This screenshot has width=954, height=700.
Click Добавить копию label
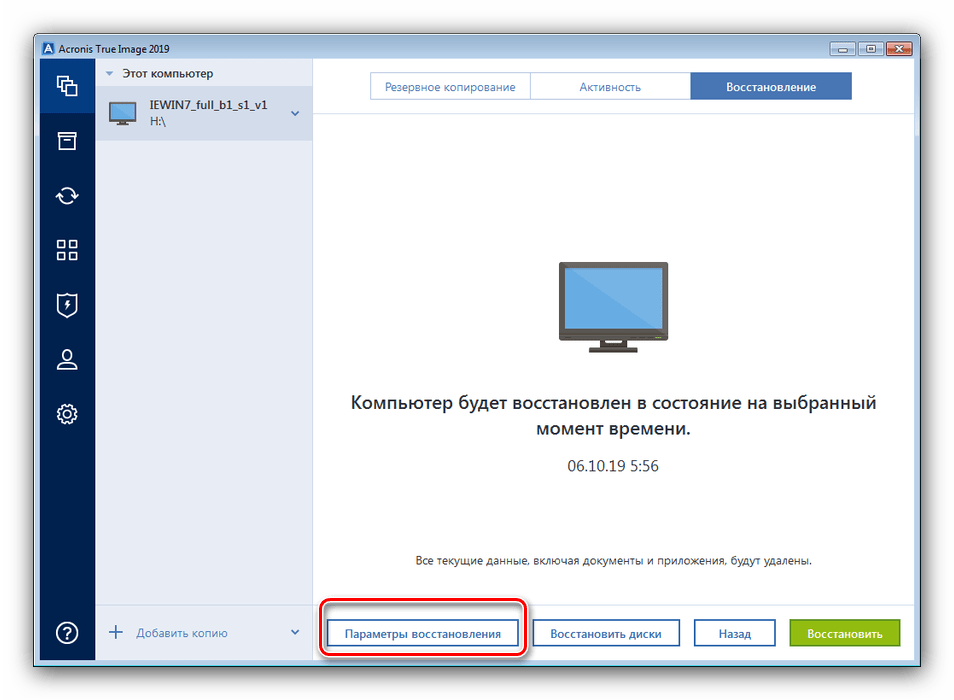(x=182, y=633)
